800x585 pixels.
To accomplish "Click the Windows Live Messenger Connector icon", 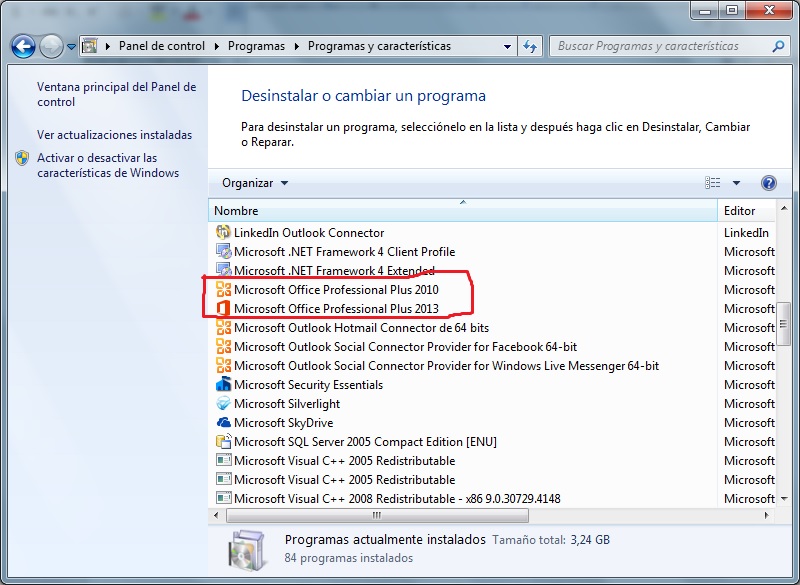I will 223,365.
